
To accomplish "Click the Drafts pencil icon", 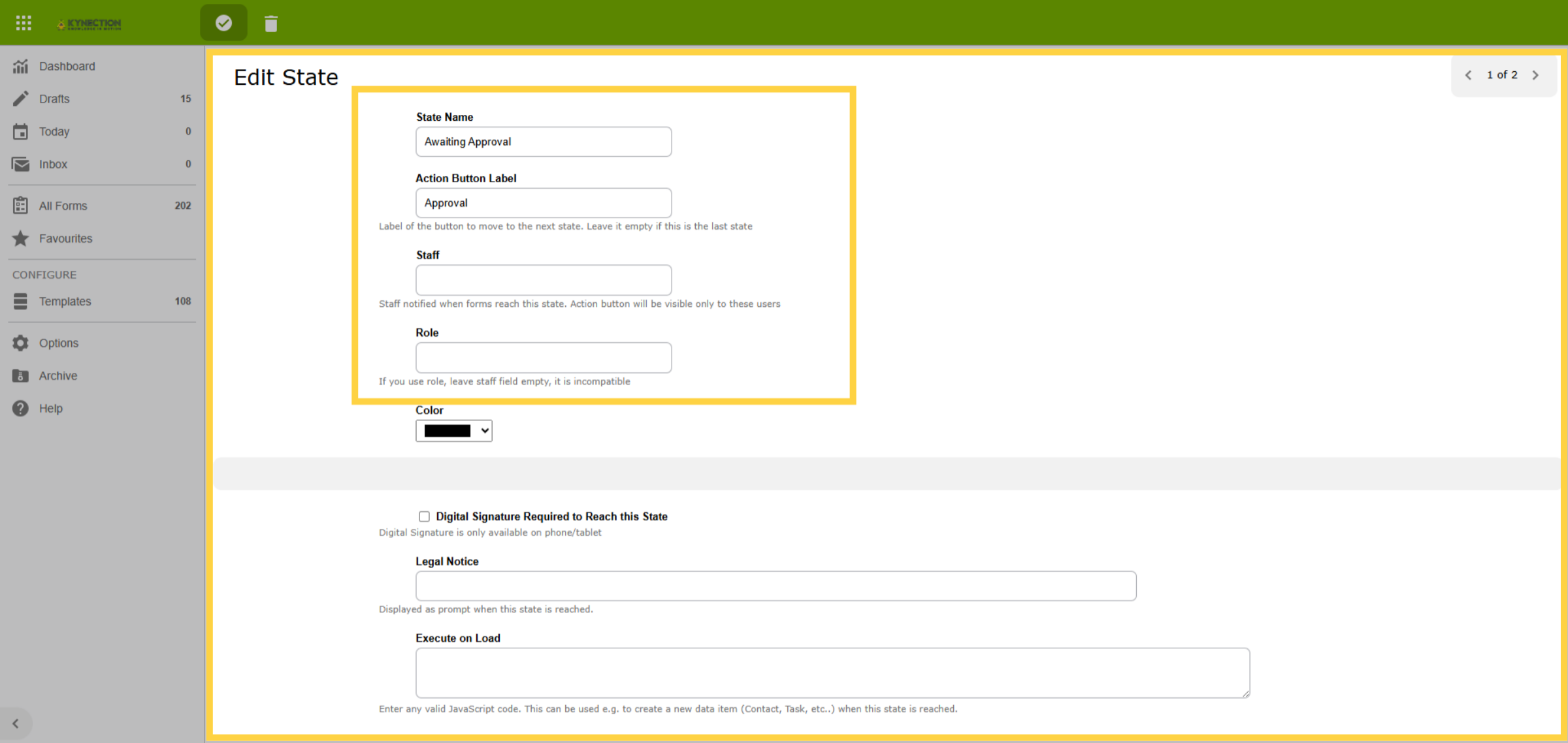I will [x=21, y=99].
